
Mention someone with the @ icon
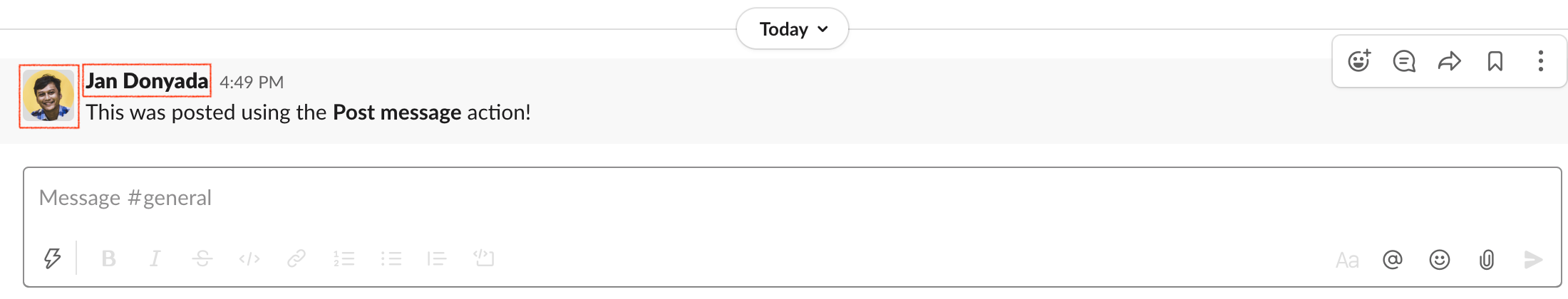1393,260
